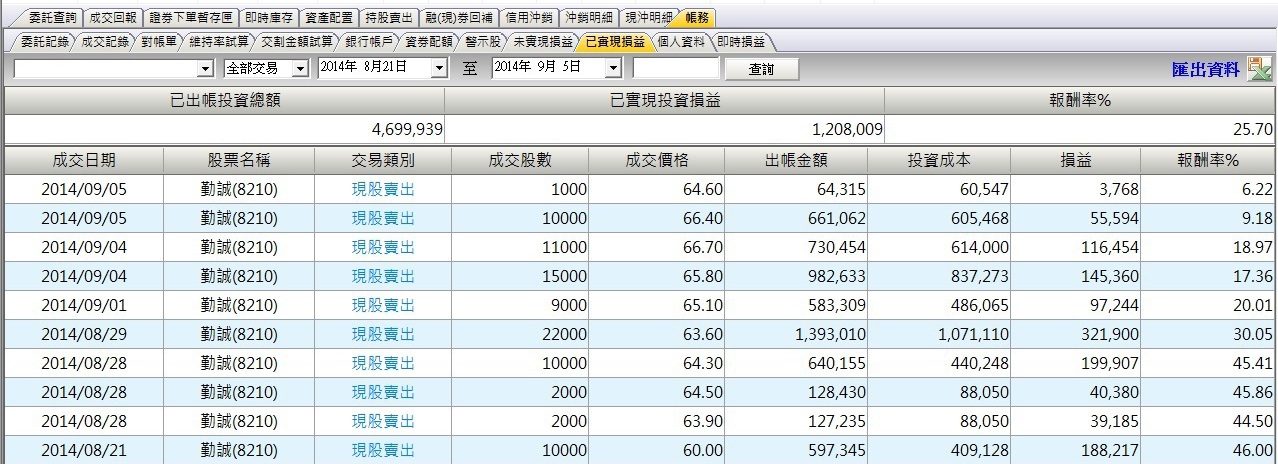This screenshot has width=1278, height=464.
Task: Switch to the 信用沖銷 tab
Action: tap(528, 18)
